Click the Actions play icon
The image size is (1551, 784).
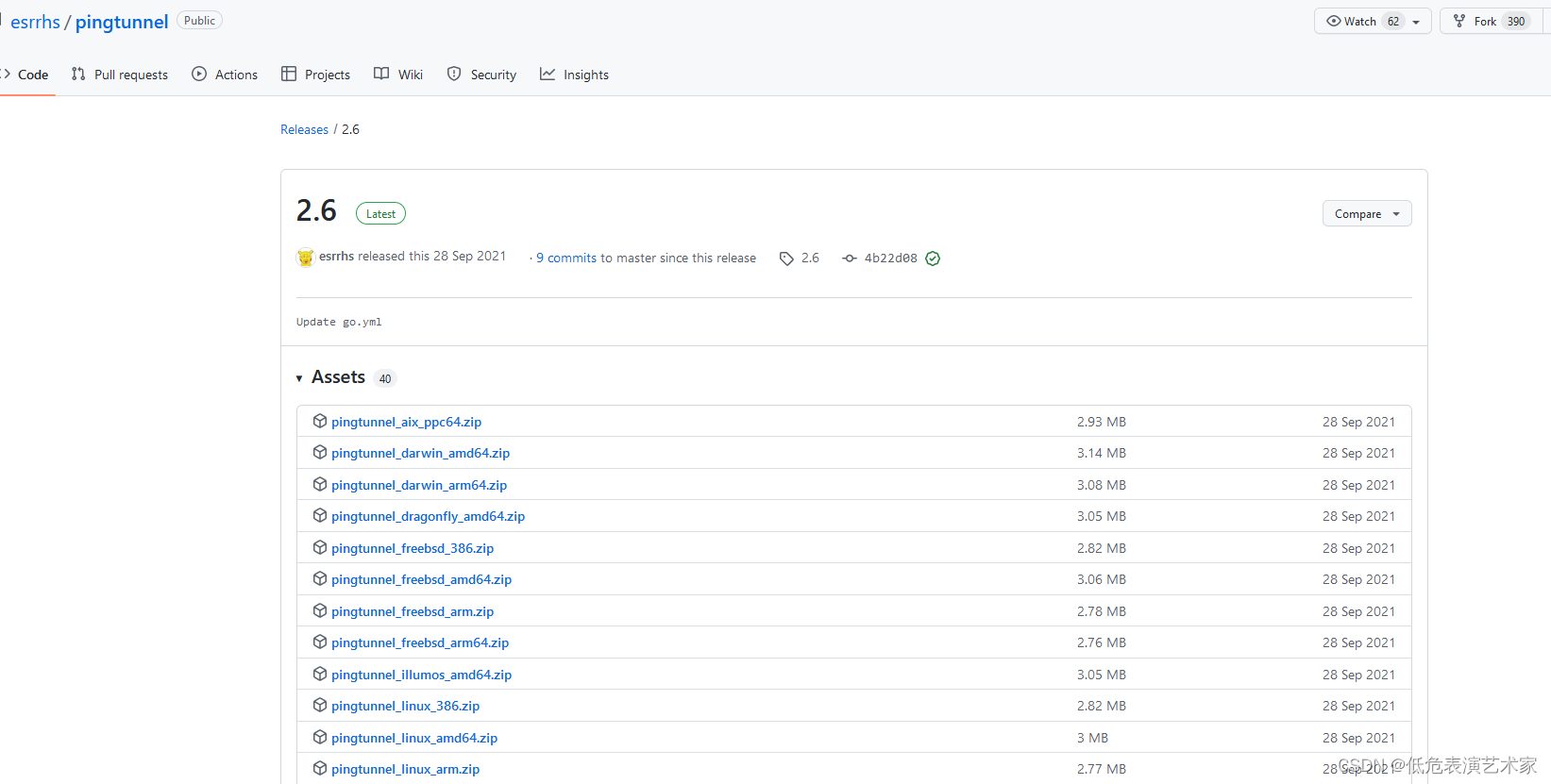pyautogui.click(x=199, y=74)
